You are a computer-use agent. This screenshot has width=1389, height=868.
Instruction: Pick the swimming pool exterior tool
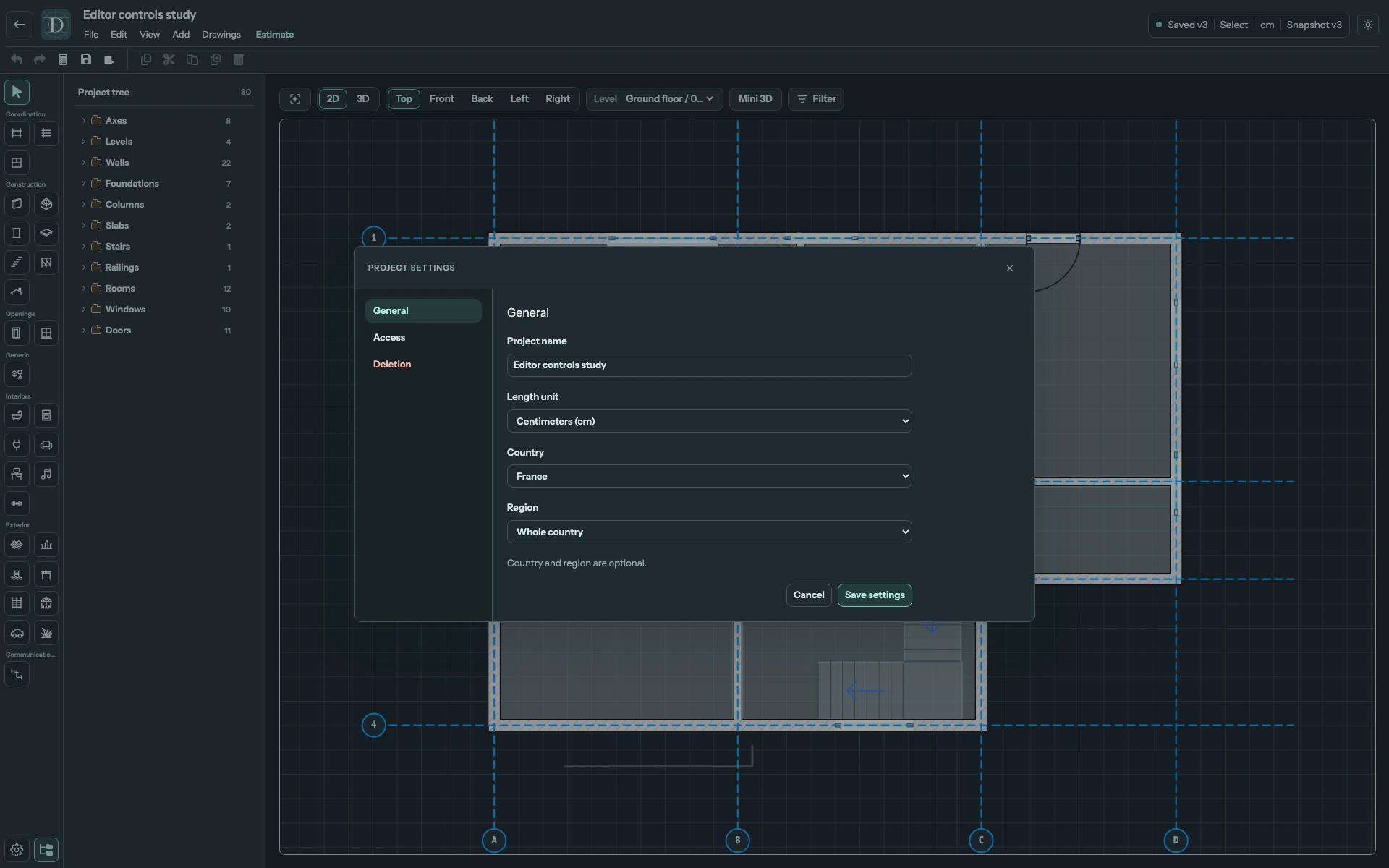17,574
